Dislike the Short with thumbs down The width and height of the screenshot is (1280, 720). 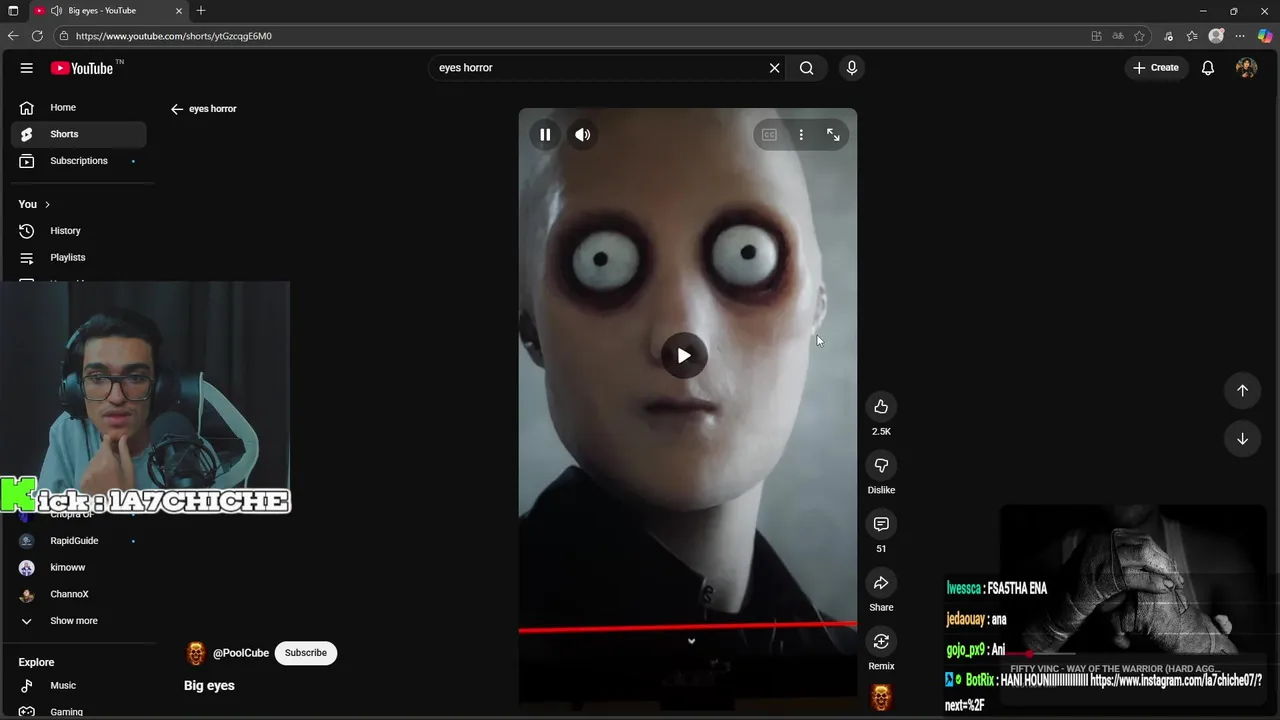[881, 465]
